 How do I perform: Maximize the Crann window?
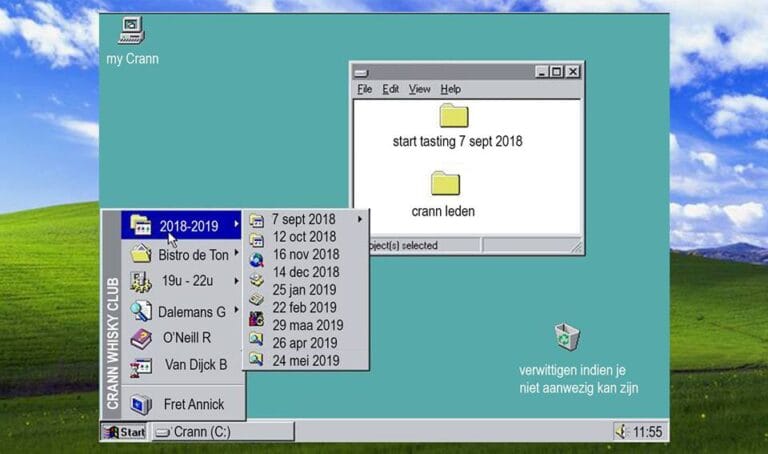[557, 72]
